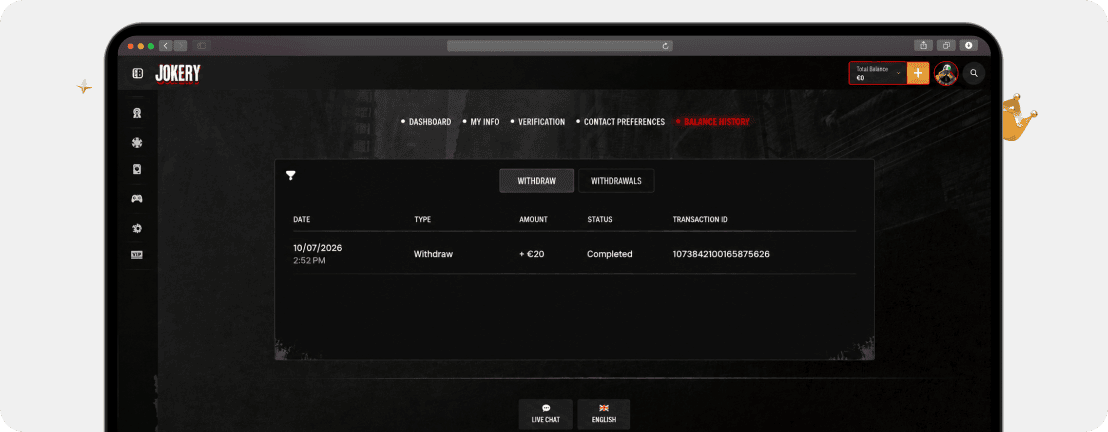Image resolution: width=1108 pixels, height=432 pixels.
Task: Show browser tab overview icon
Action: 945,45
